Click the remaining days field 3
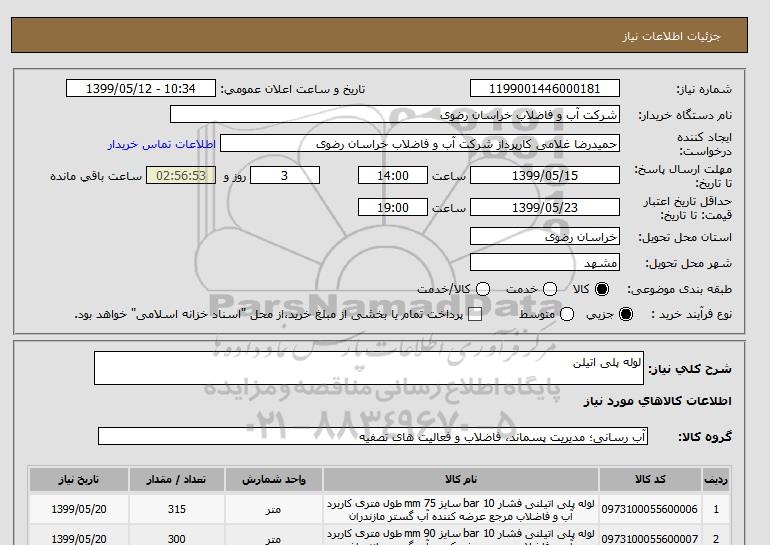 (285, 175)
